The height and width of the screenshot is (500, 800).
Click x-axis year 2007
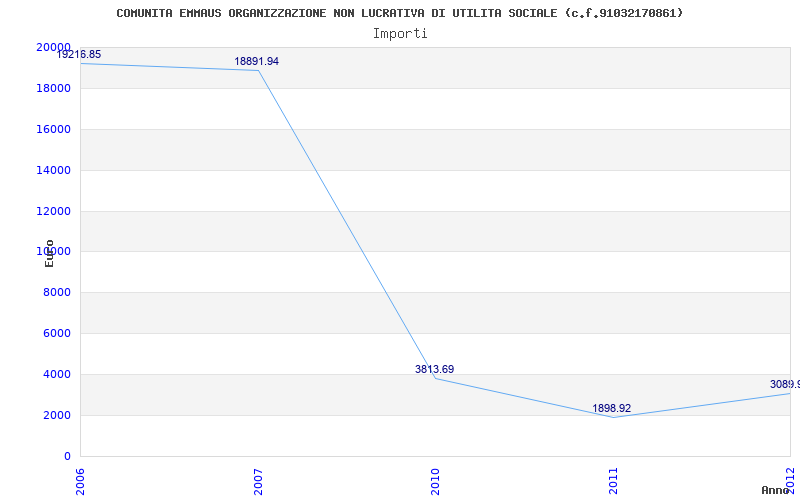(258, 481)
